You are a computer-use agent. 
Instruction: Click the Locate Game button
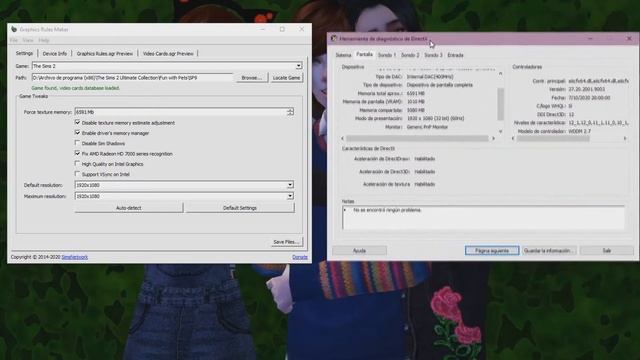point(287,78)
